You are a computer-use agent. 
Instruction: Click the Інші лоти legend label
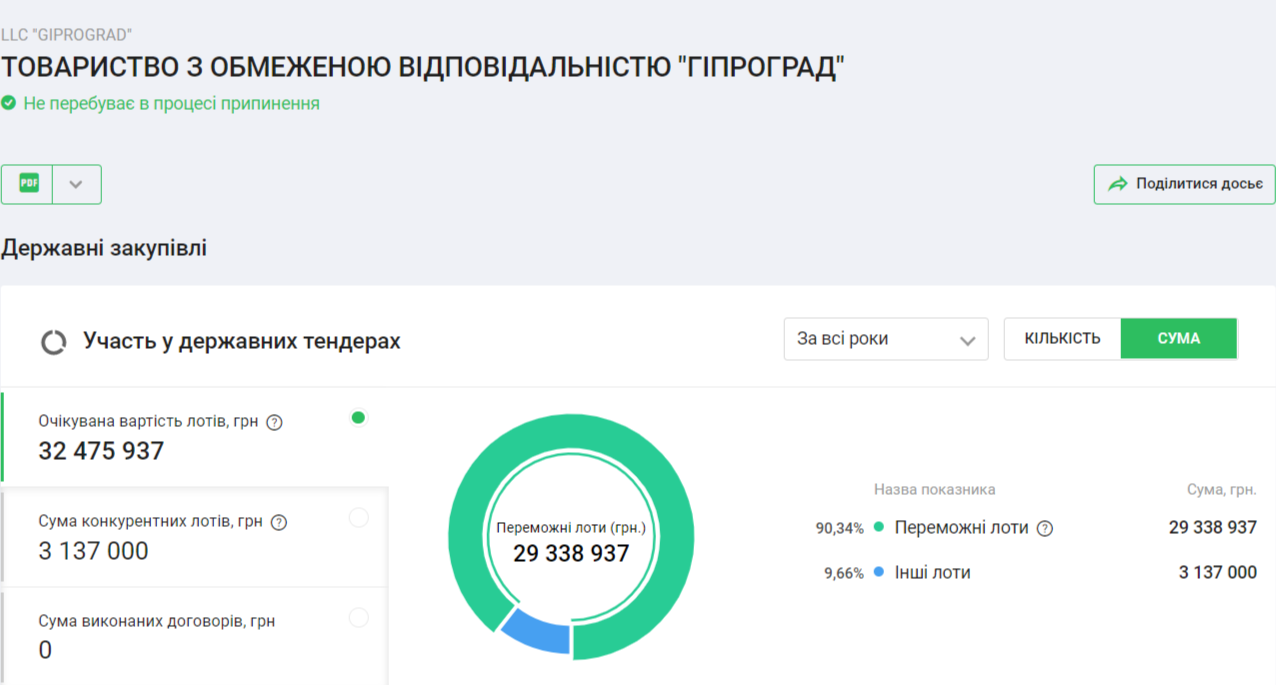coord(932,572)
